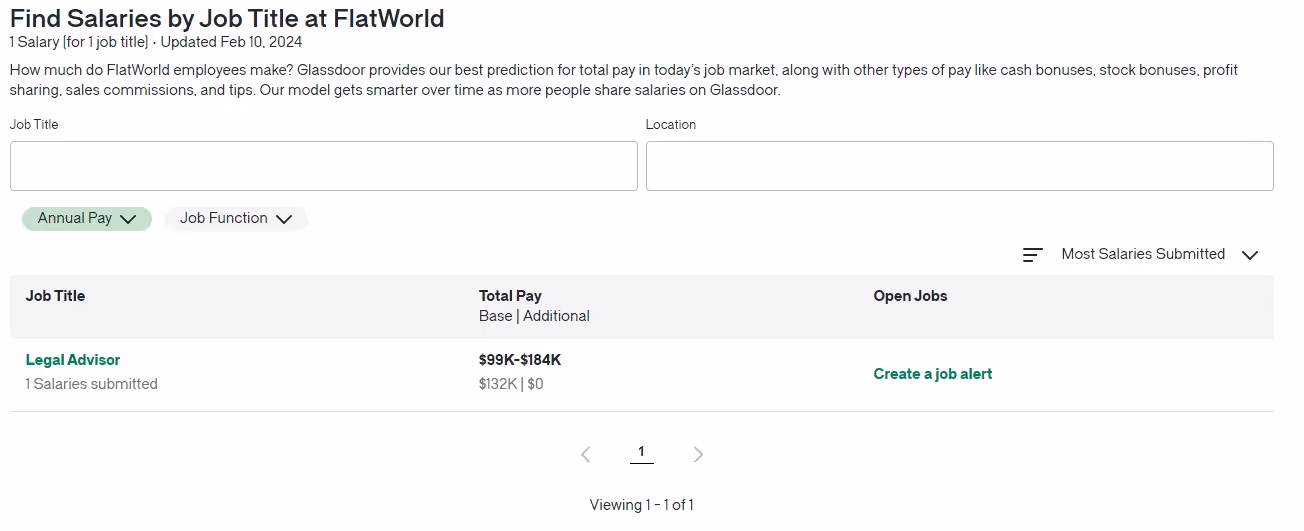Click the Find Salaries by Job Title heading
Viewport: 1304px width, 531px height.
227,18
